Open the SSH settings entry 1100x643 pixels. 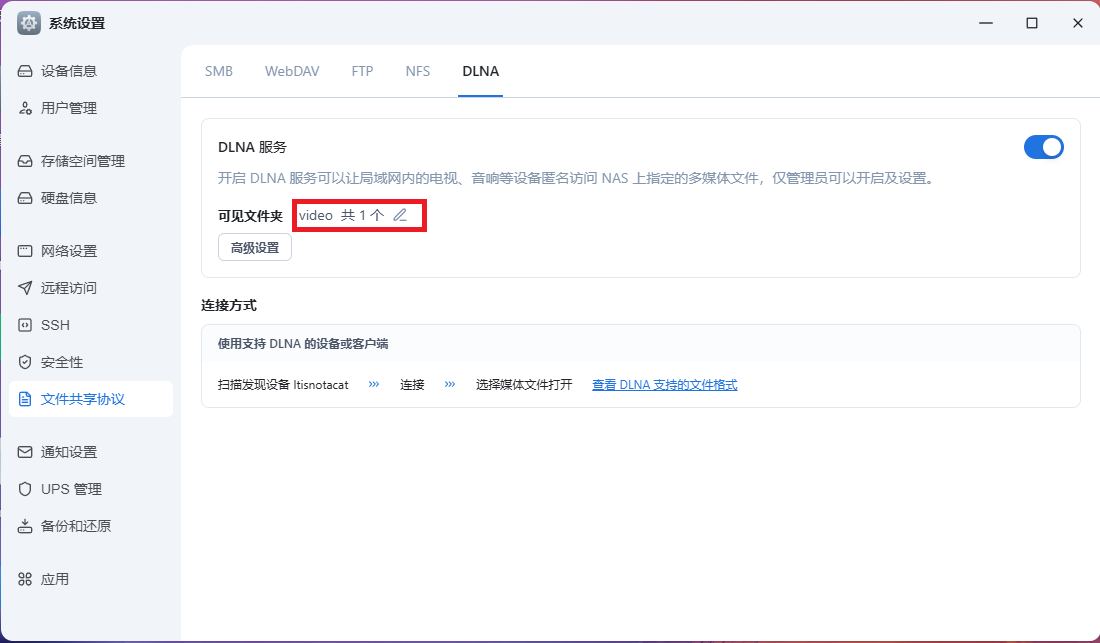[x=91, y=325]
